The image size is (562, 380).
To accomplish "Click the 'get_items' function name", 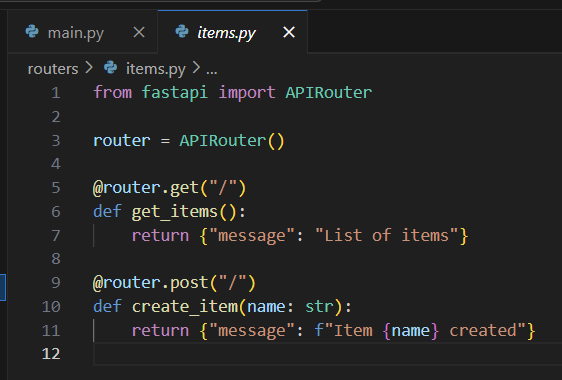I will coord(175,212).
